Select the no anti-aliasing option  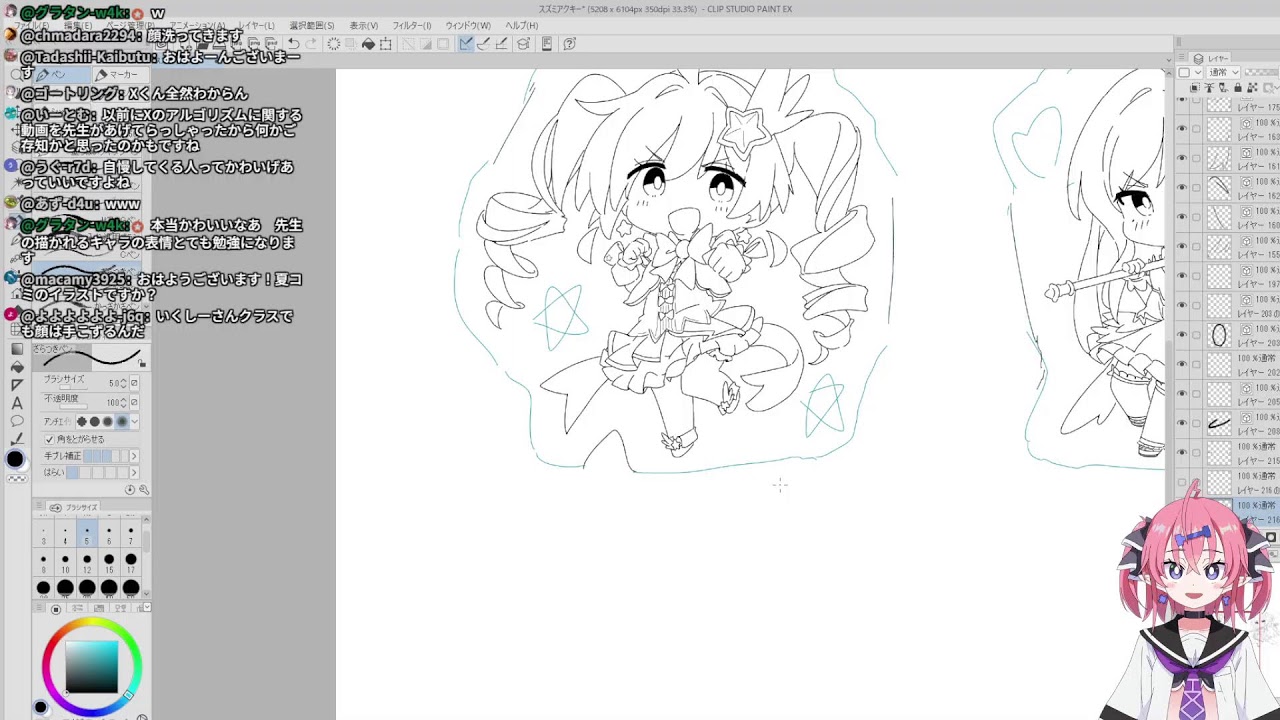[x=83, y=422]
